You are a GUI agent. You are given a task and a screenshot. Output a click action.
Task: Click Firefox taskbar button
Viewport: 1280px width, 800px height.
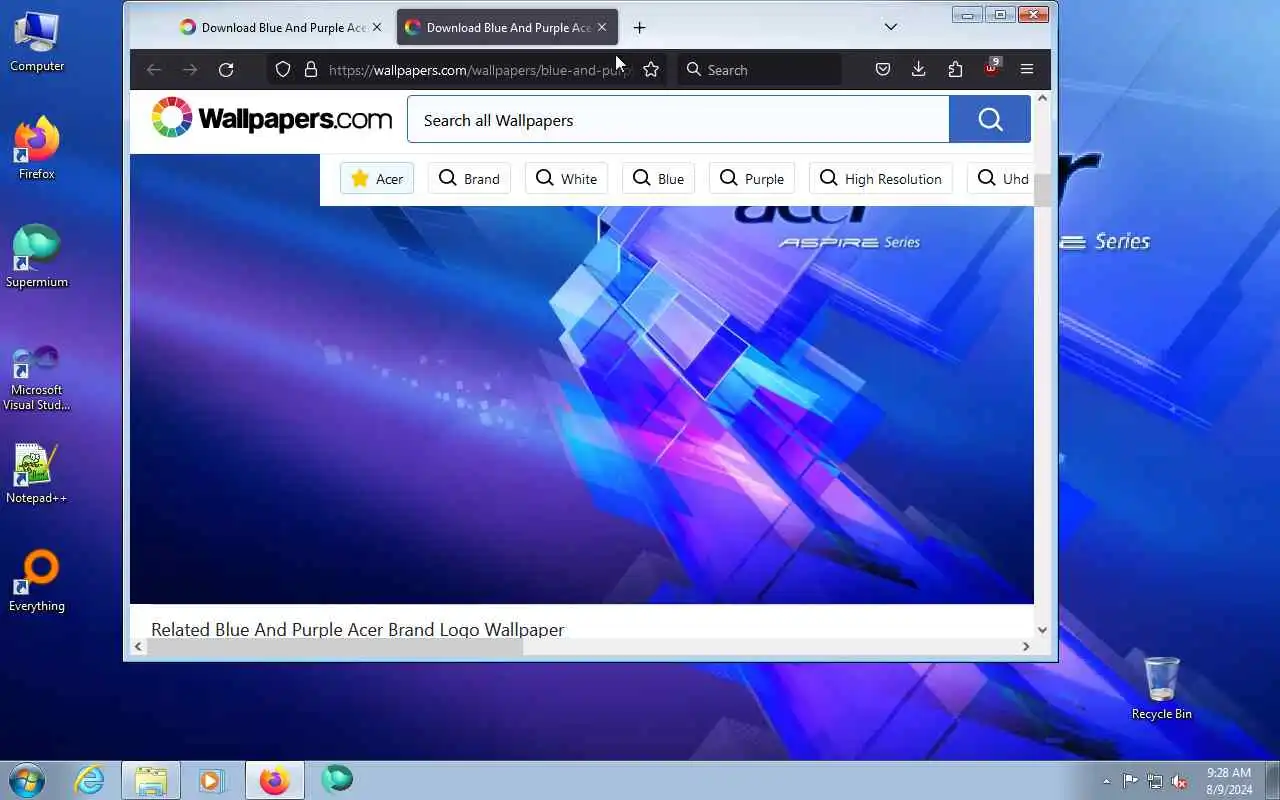(274, 780)
